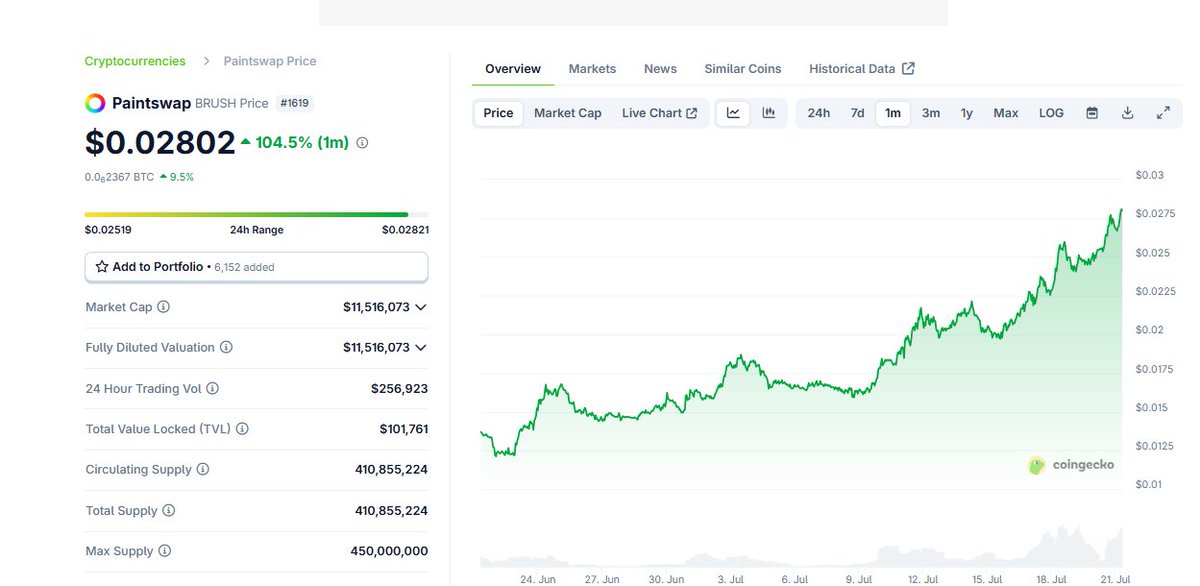Screen dimensions: 1200x586
Task: Click the Max Supply value 450,000,000
Action: 389,551
